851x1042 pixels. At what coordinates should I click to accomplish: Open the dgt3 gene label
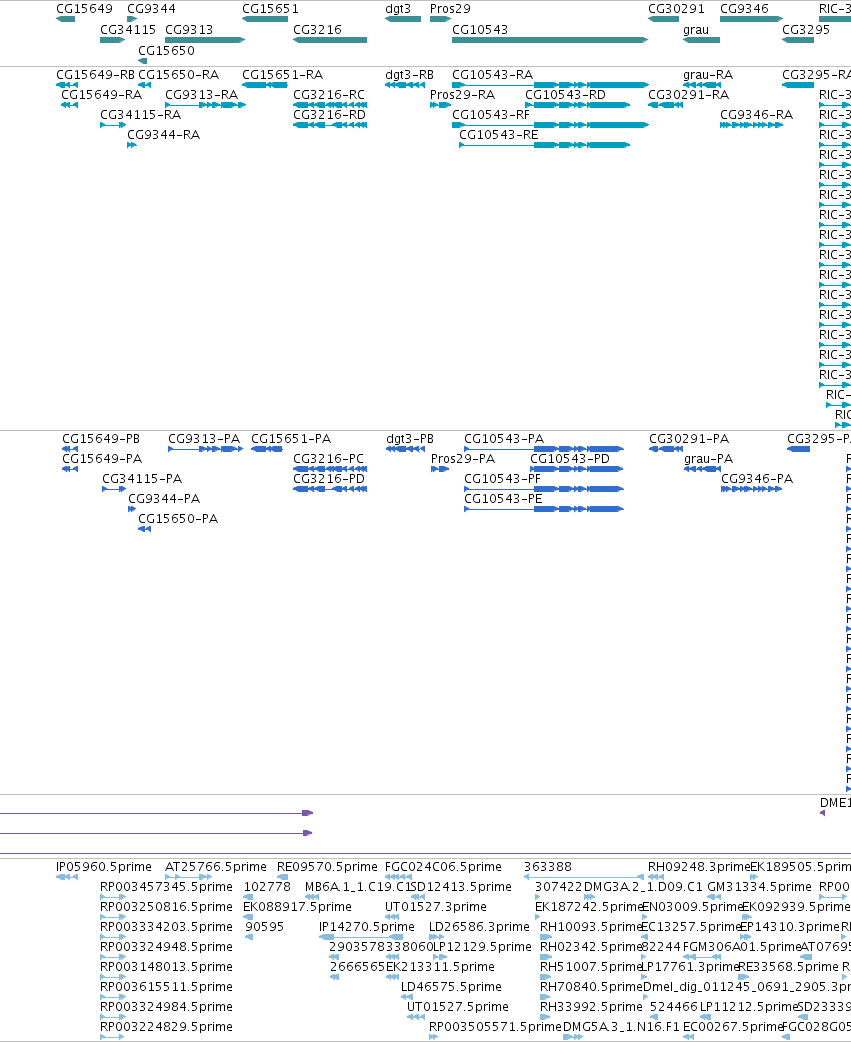click(x=398, y=9)
